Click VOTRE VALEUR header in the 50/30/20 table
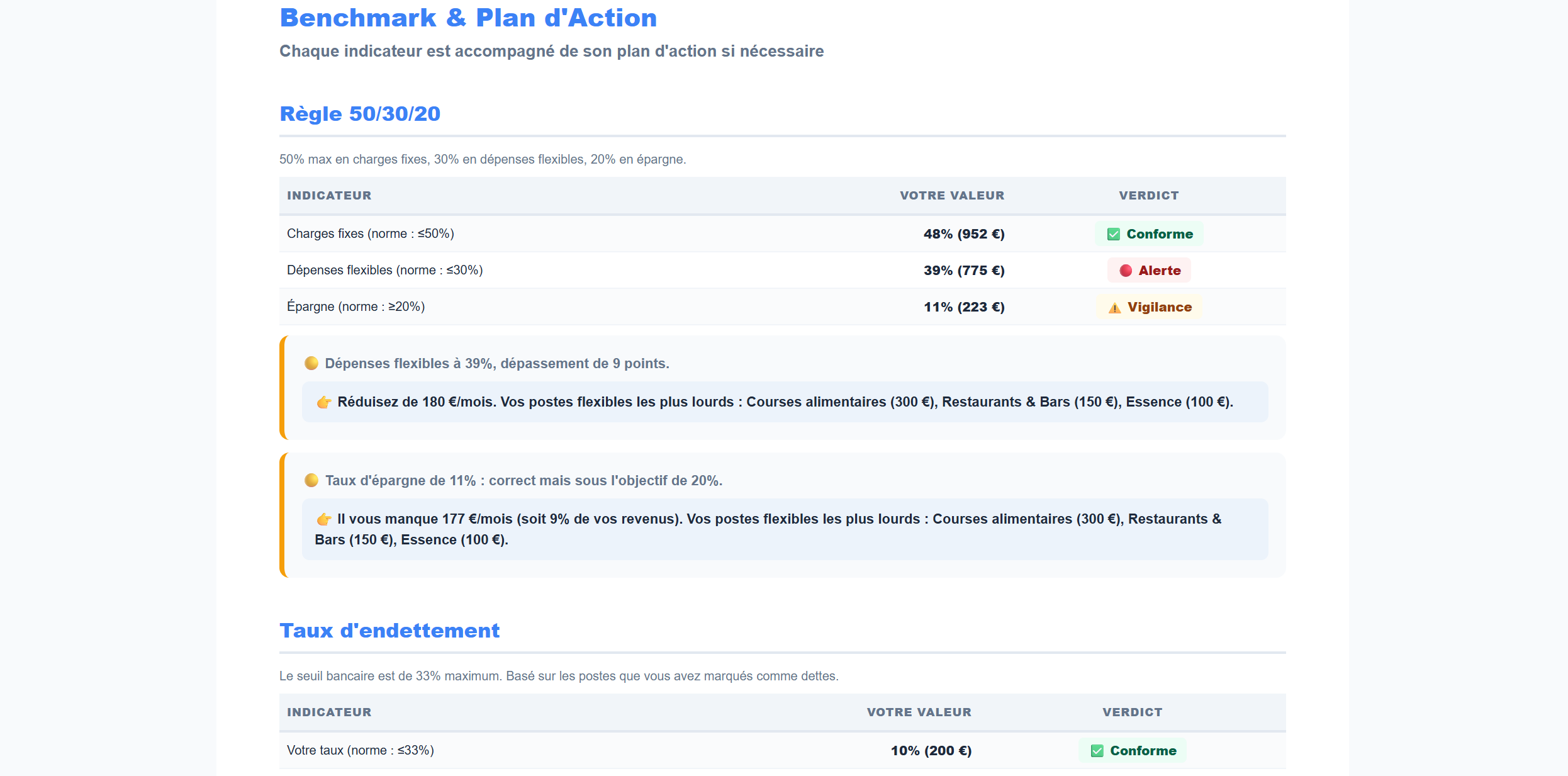This screenshot has width=1568, height=776. click(x=952, y=196)
